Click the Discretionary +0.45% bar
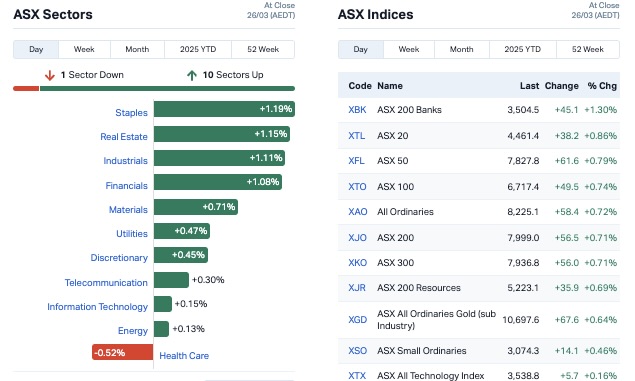 coord(181,255)
